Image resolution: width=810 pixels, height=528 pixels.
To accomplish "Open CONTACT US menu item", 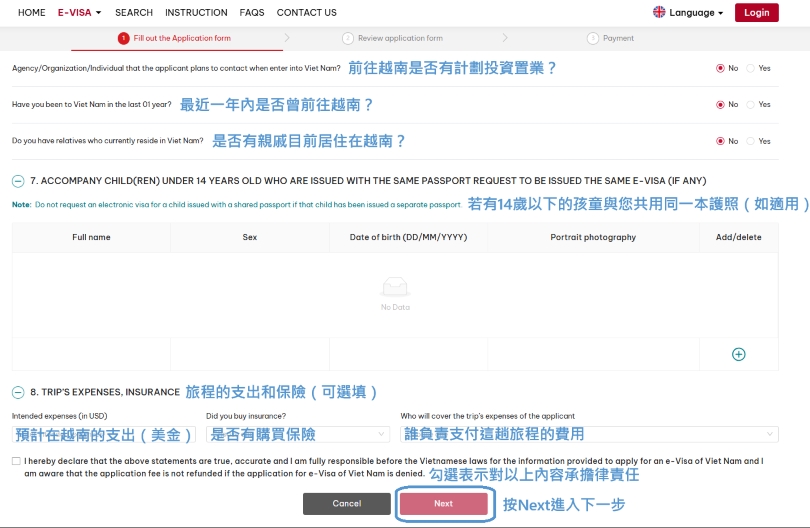I will pos(306,12).
